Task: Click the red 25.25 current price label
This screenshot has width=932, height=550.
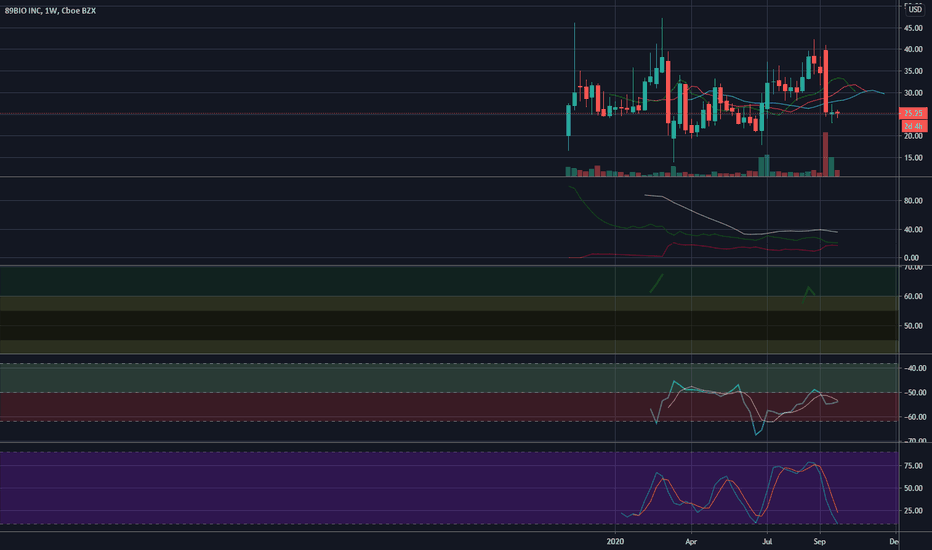Action: point(914,113)
